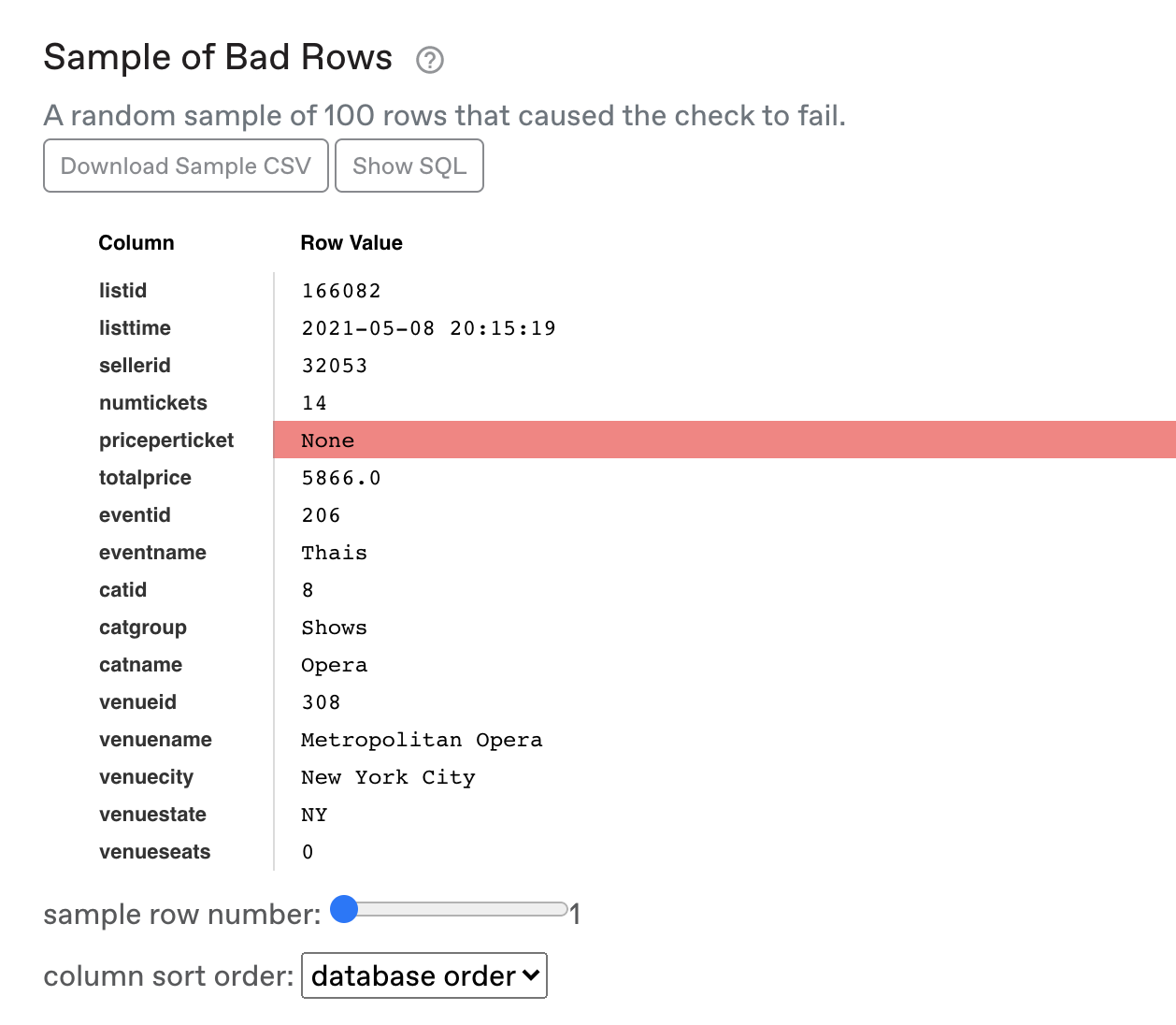Click the eventname Thais cell

pos(334,553)
